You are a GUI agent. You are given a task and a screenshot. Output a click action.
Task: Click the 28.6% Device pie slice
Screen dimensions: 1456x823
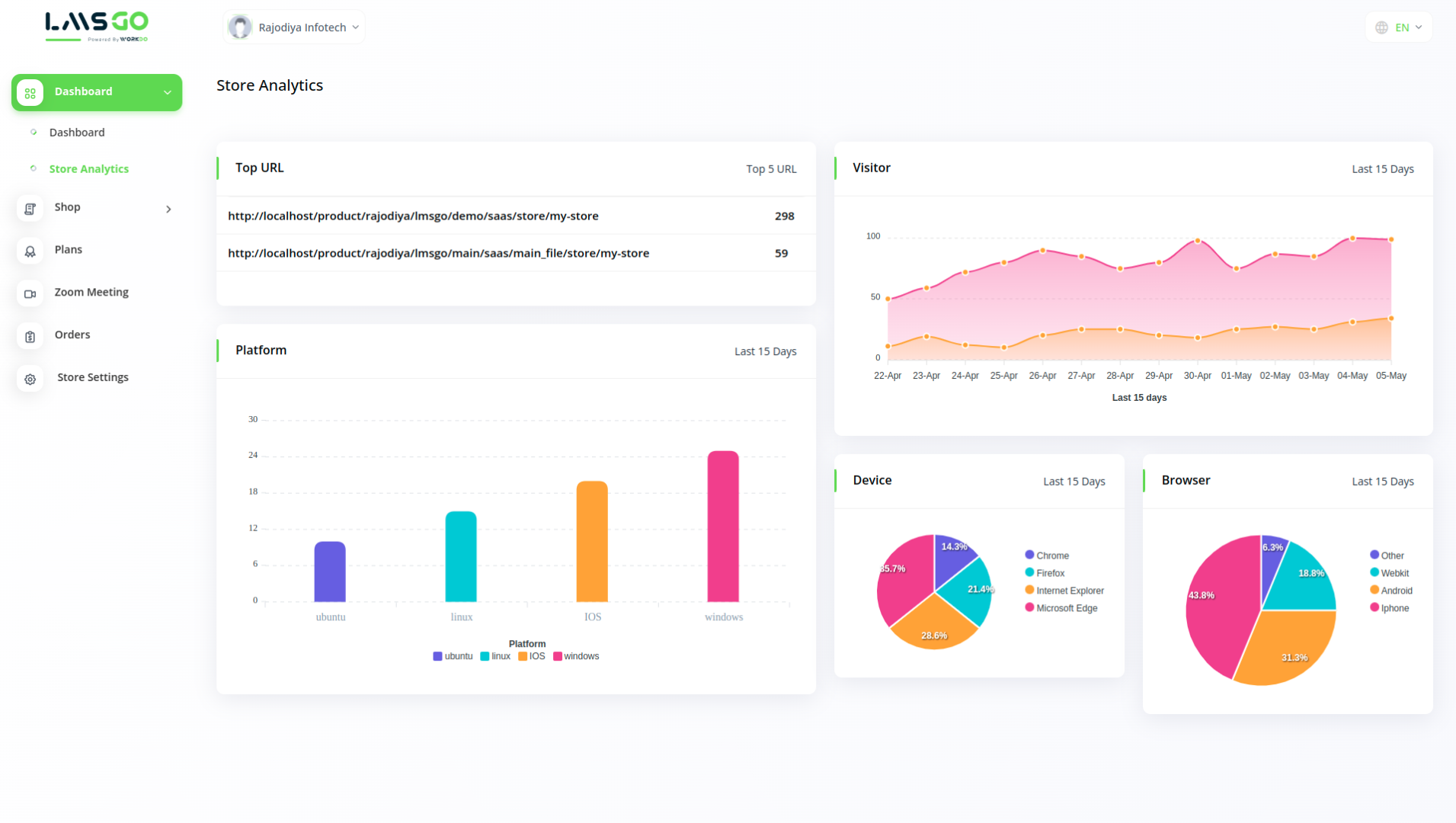click(x=934, y=626)
